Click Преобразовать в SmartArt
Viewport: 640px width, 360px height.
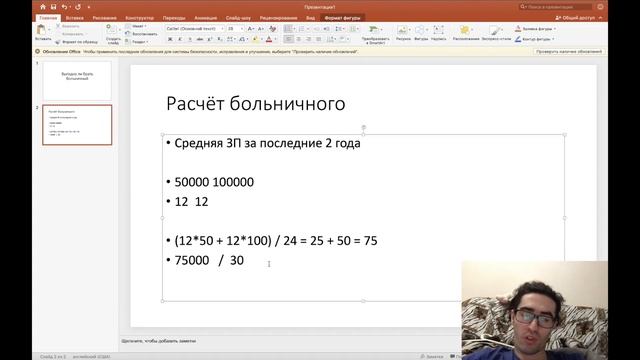point(375,34)
